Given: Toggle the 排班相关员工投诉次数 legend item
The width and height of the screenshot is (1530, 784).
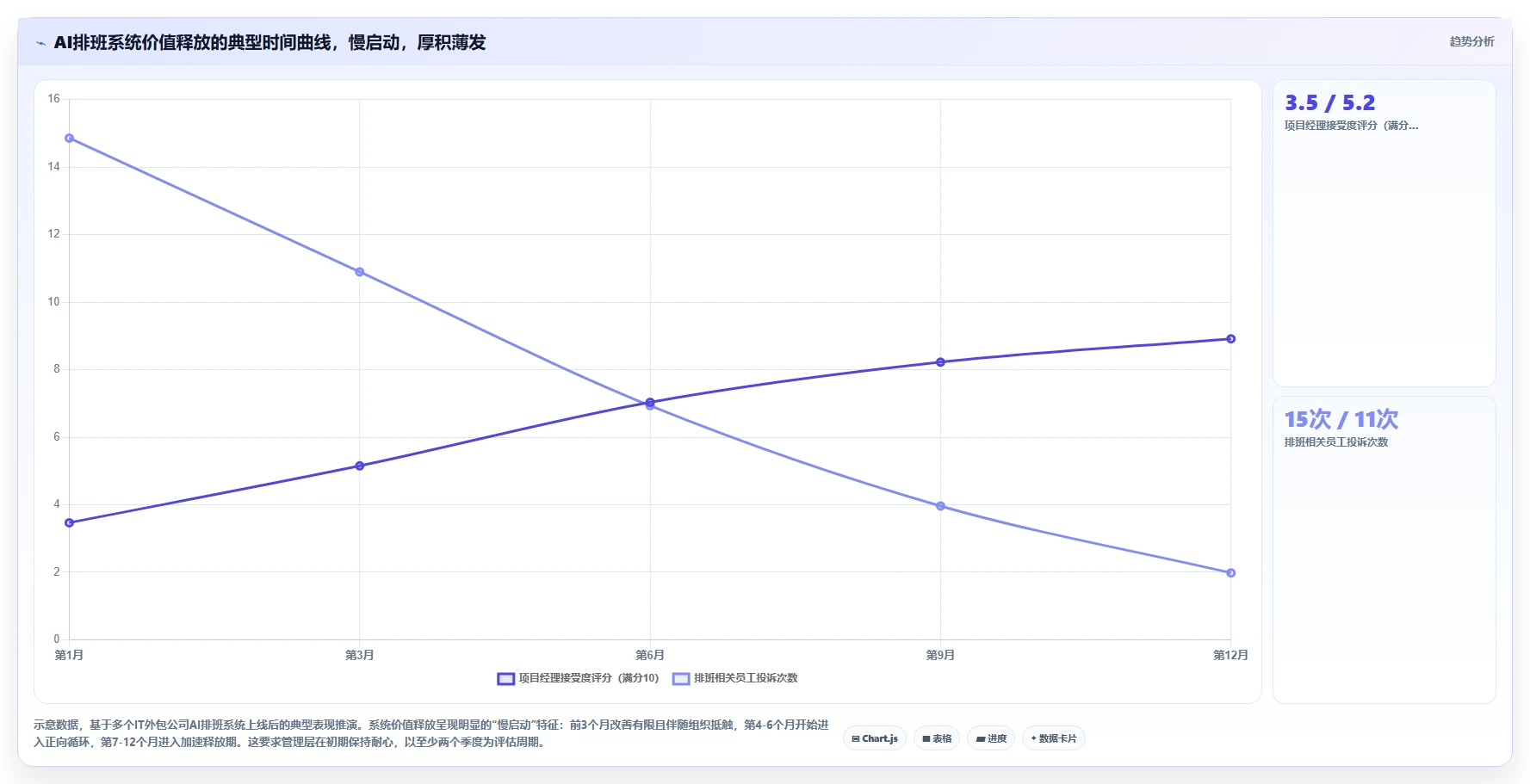Looking at the screenshot, I should click(735, 678).
